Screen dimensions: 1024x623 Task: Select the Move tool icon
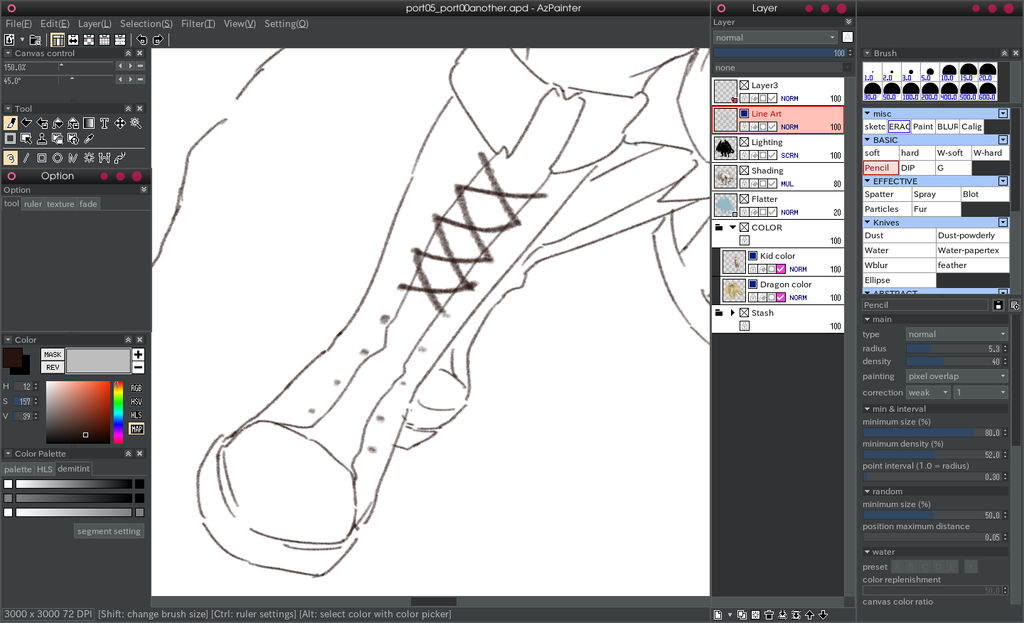point(120,123)
